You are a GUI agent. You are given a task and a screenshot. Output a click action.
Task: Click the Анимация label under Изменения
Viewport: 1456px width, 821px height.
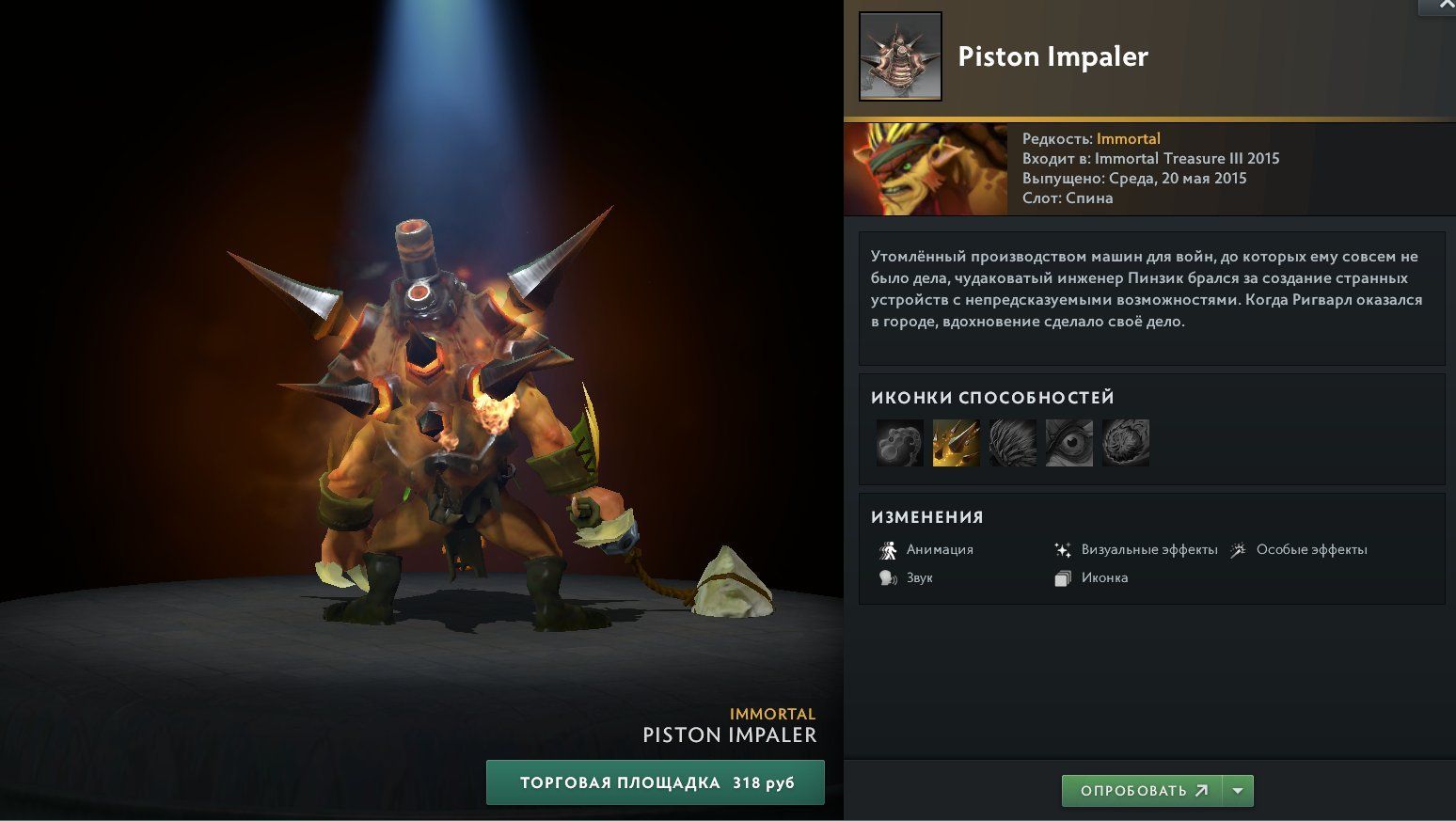(940, 549)
